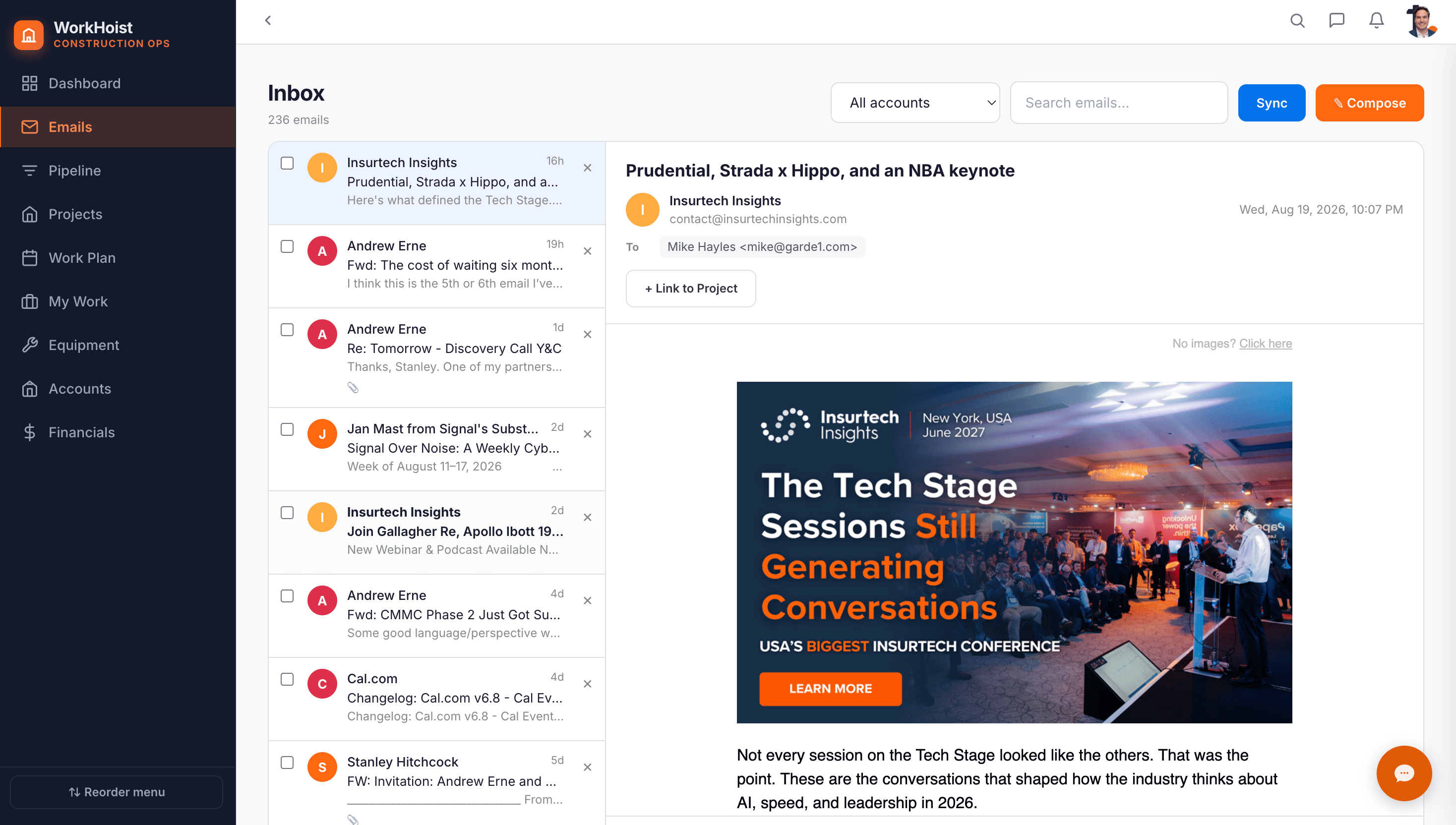Open My Work in the sidebar
This screenshot has width=1456, height=825.
click(118, 301)
